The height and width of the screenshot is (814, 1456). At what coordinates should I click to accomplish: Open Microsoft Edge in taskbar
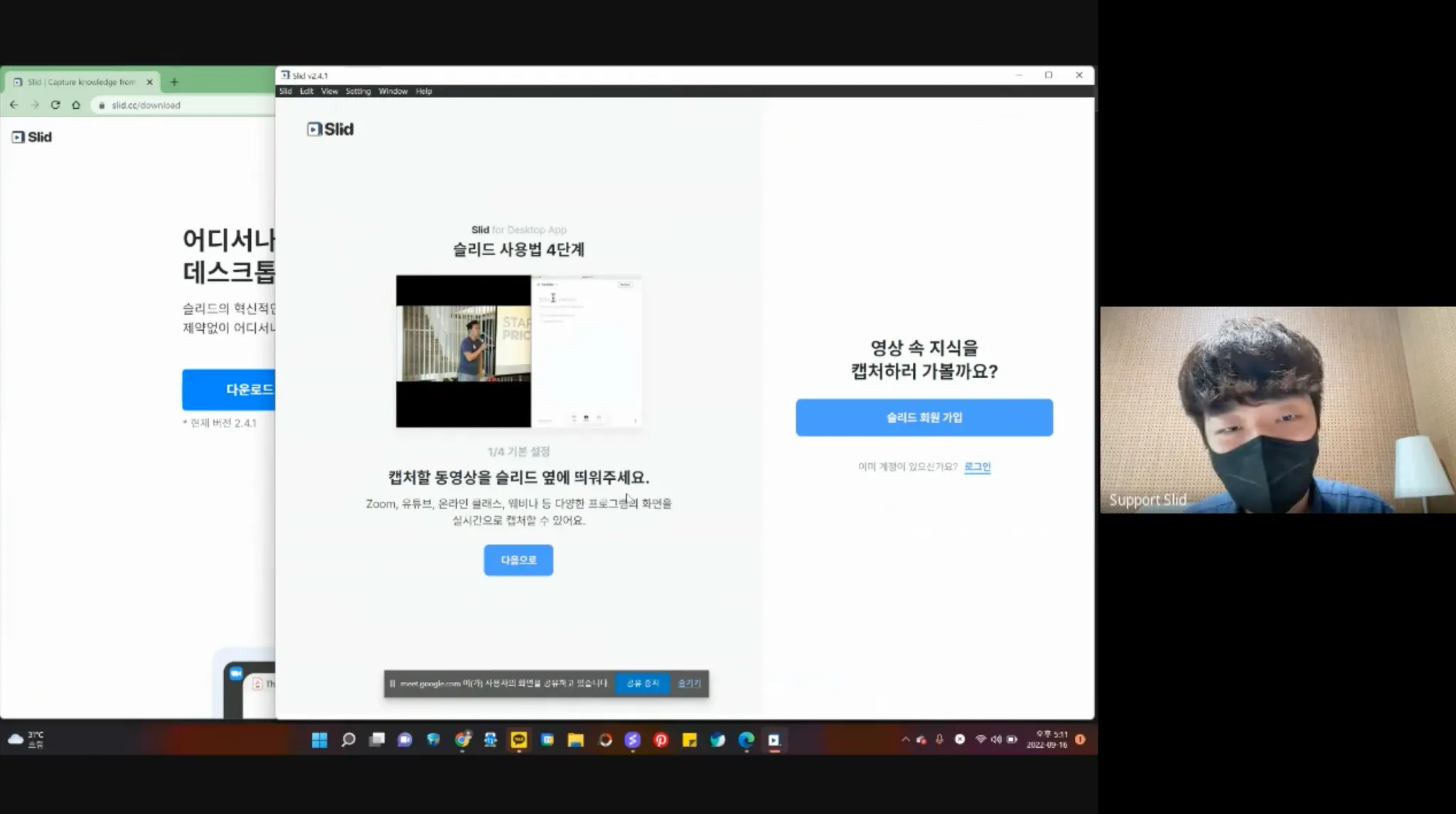pos(746,740)
